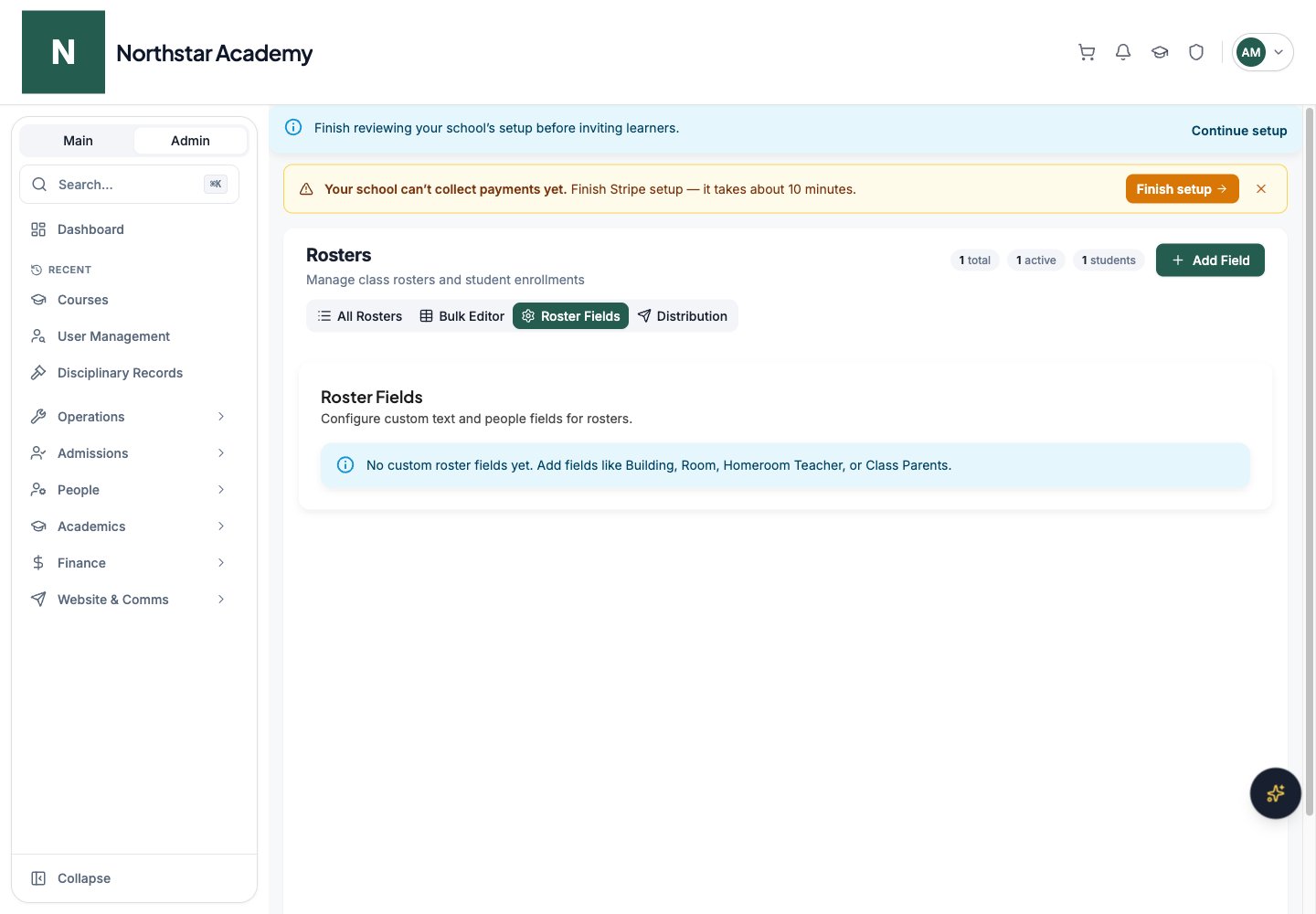
Task: Expand the People sidebar section
Action: click(x=129, y=490)
